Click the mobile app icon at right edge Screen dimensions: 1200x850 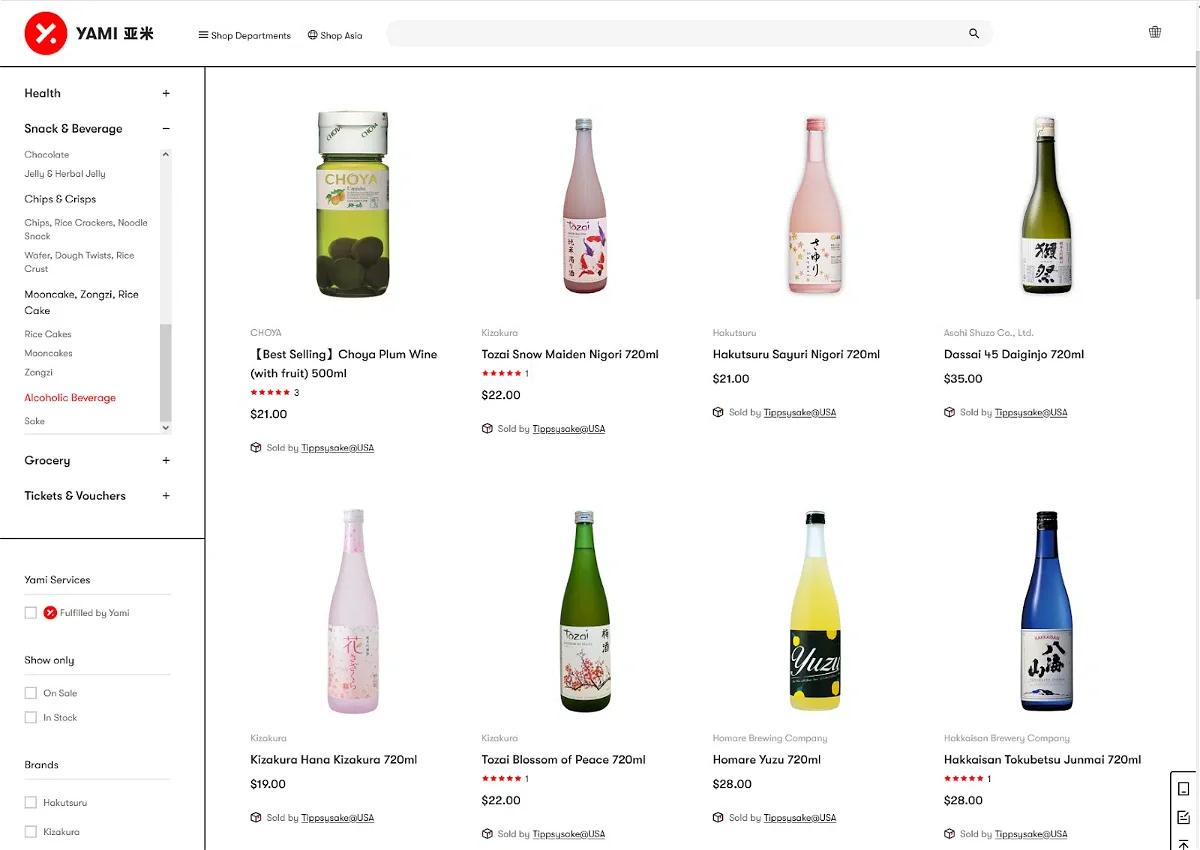point(1184,788)
